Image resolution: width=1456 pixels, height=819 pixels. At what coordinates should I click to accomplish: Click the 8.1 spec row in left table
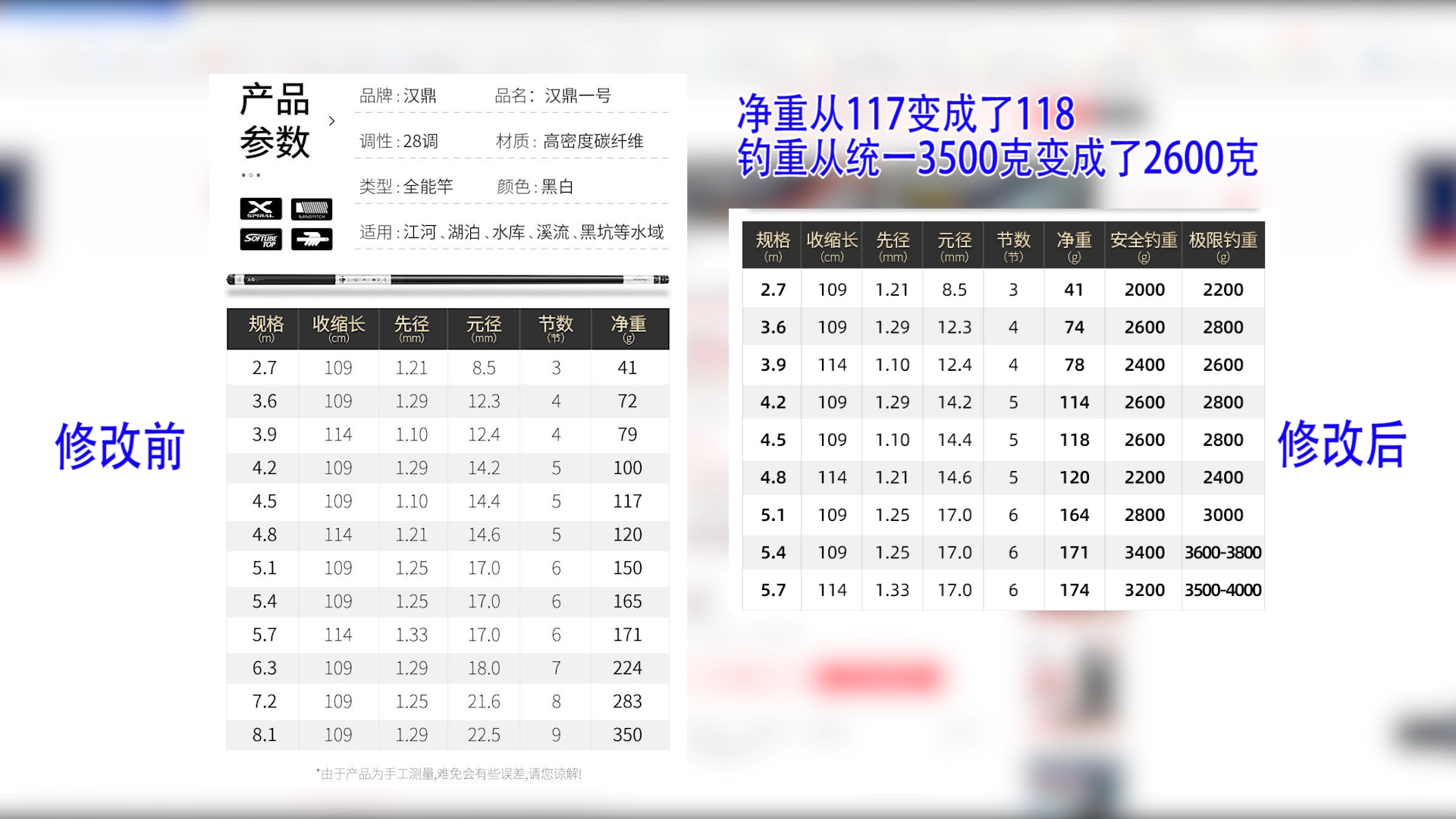(447, 735)
